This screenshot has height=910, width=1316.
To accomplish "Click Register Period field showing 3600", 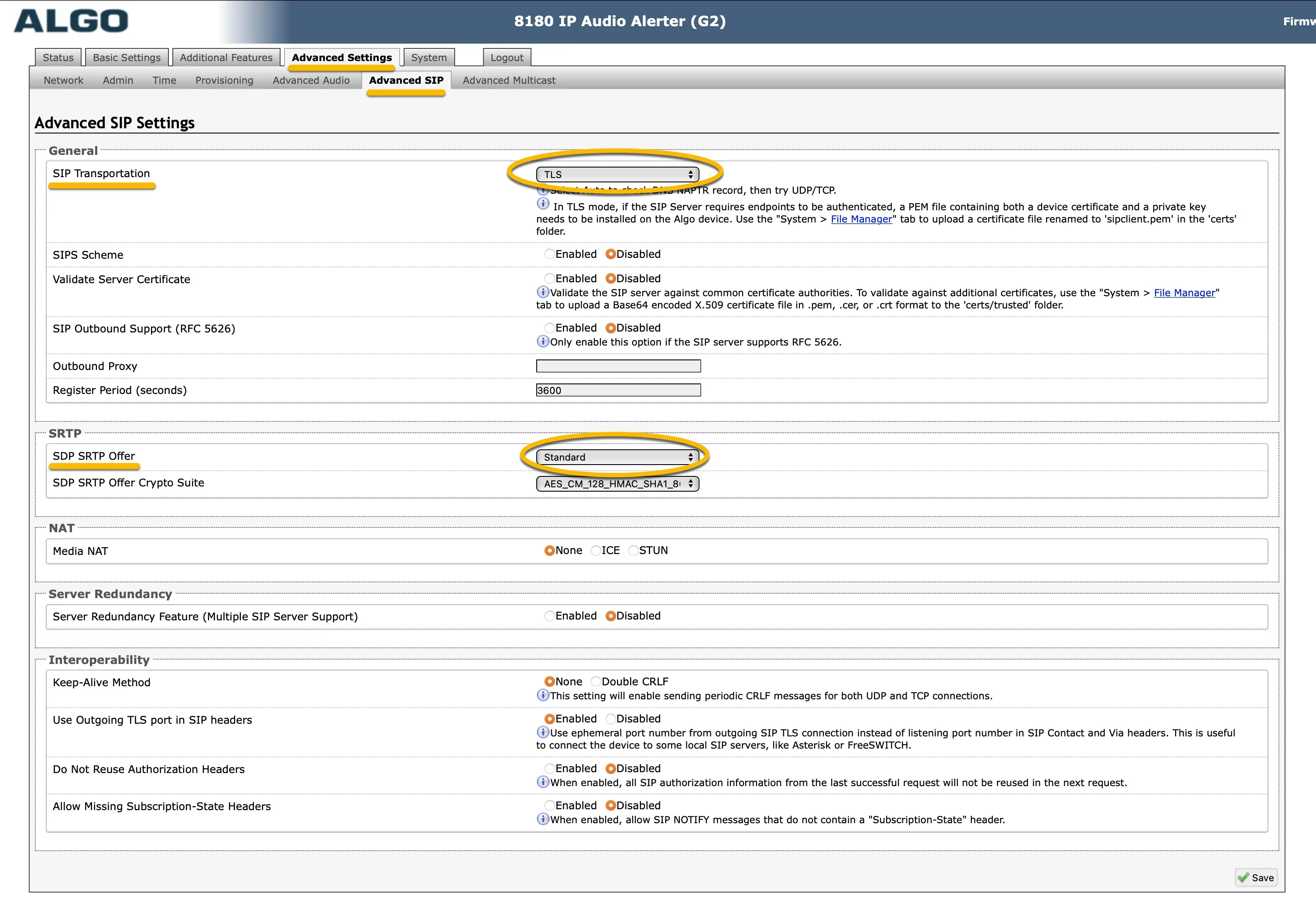I will pyautogui.click(x=619, y=390).
